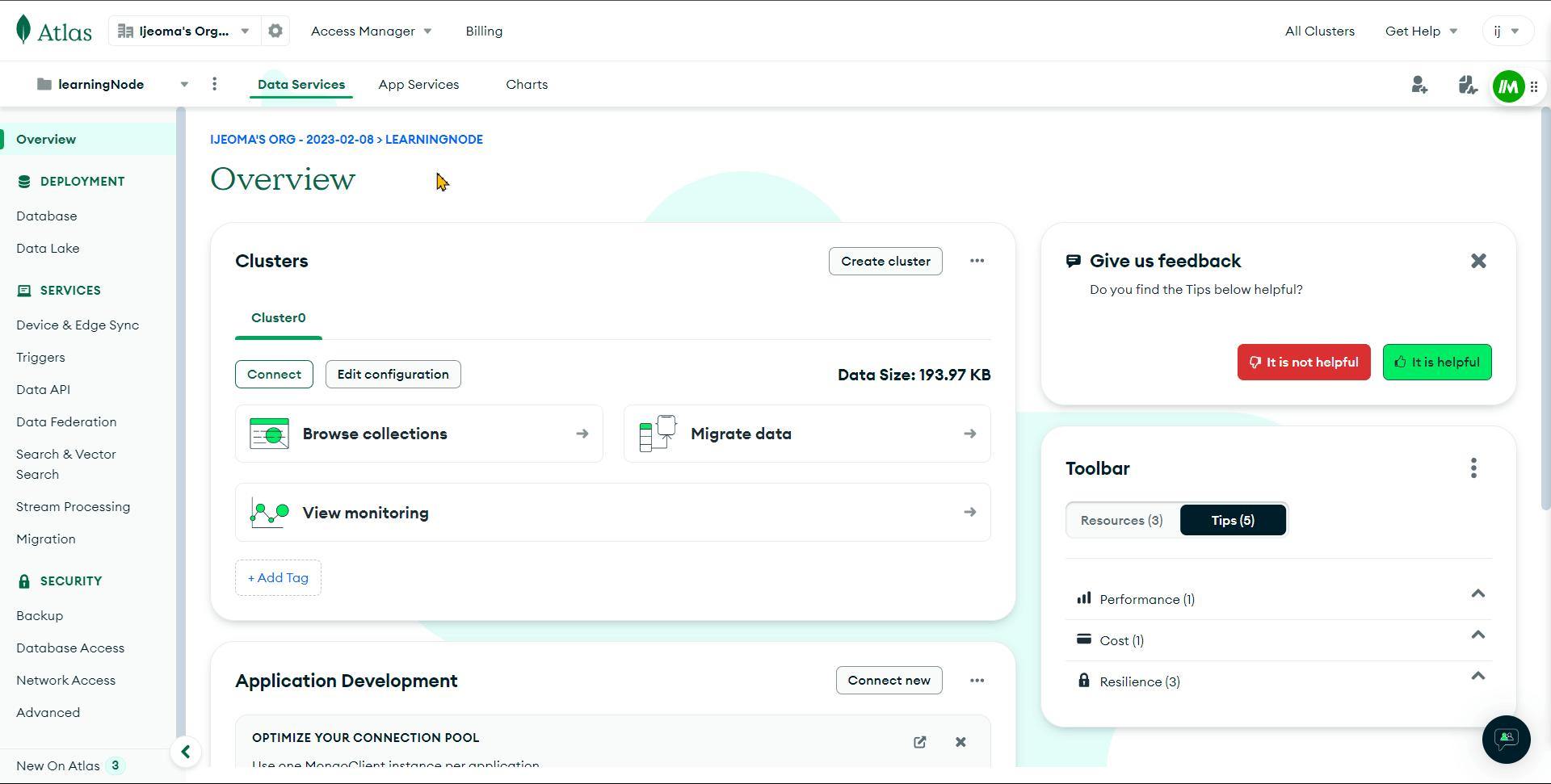The height and width of the screenshot is (784, 1551).
Task: Click Edit configuration button
Action: pos(393,375)
